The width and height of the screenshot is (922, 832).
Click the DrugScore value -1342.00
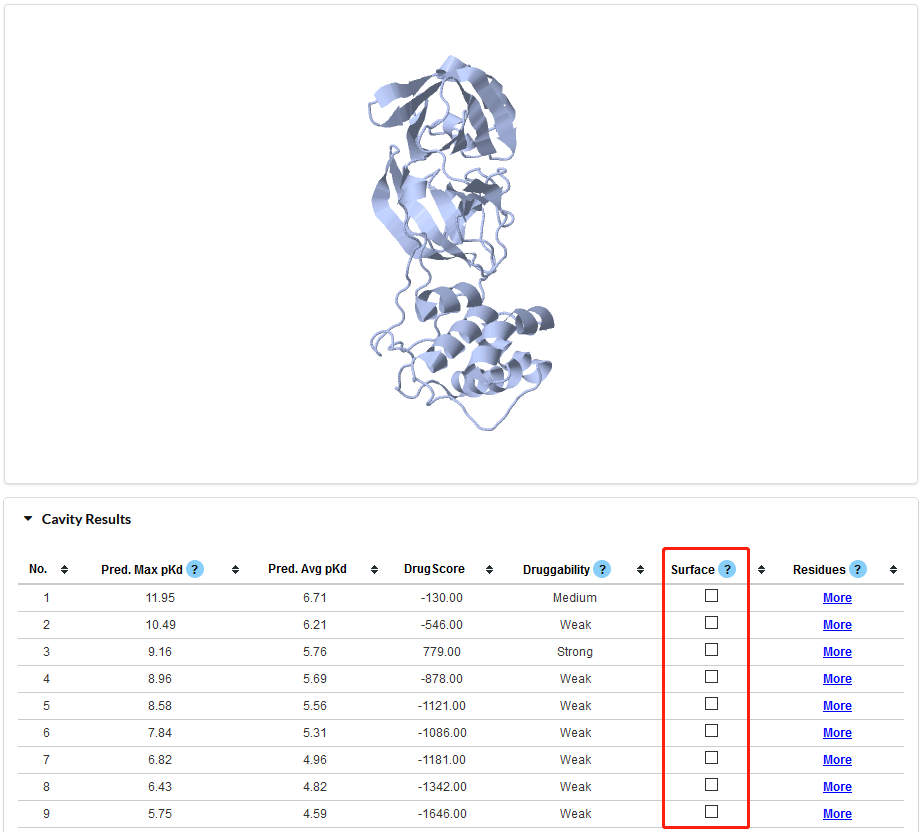click(x=442, y=787)
